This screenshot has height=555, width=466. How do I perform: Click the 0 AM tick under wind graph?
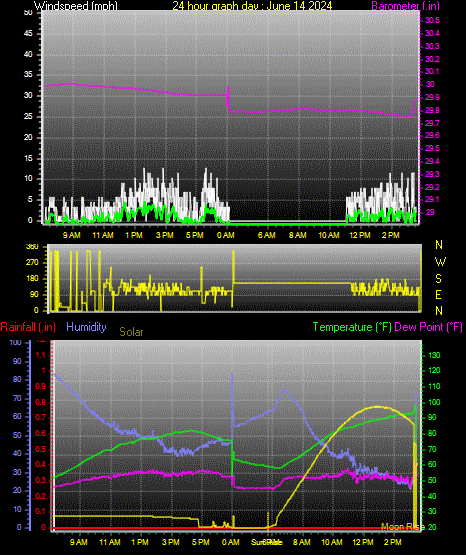pyautogui.click(x=226, y=235)
